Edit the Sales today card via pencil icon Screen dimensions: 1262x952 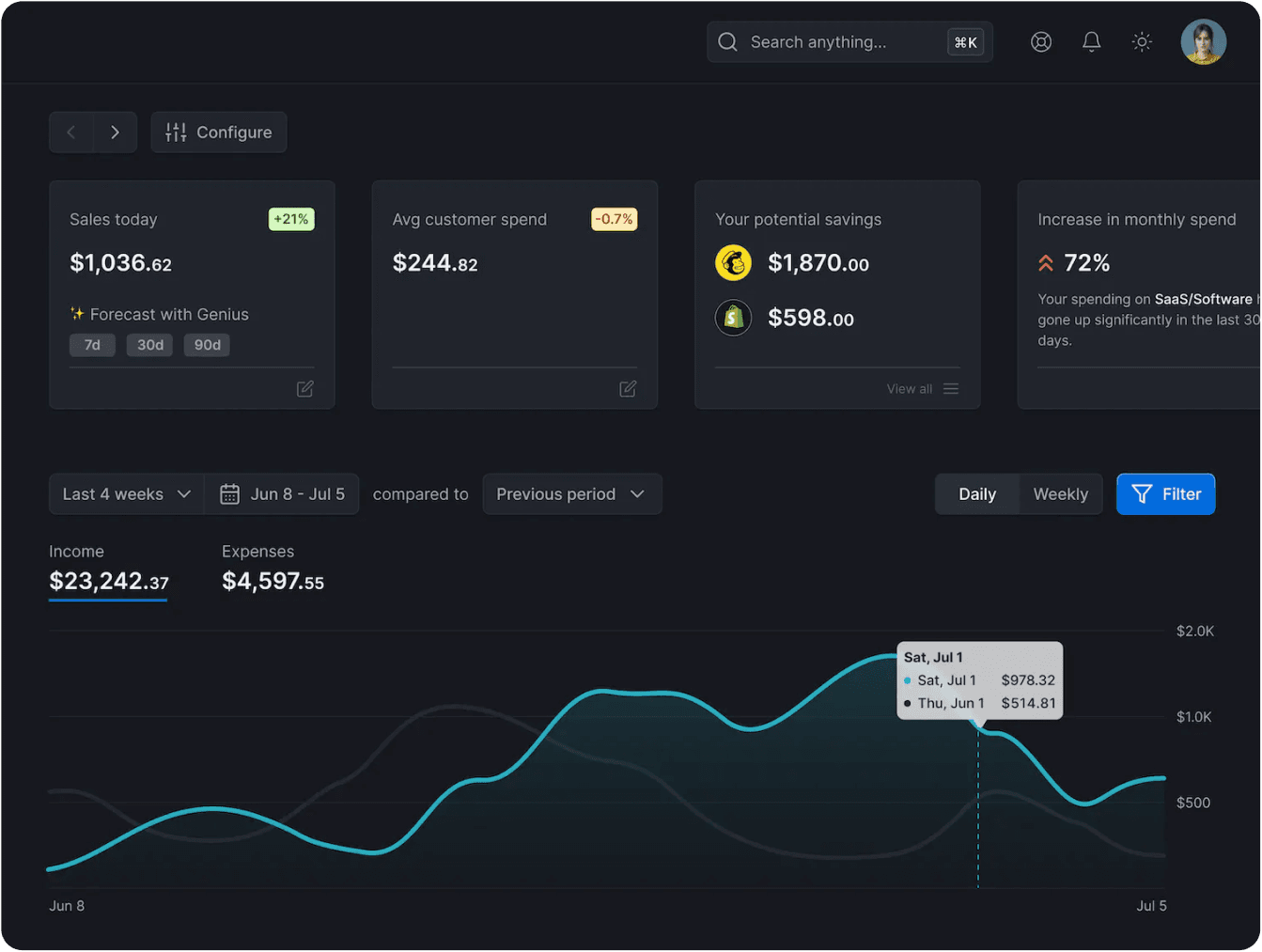pos(304,388)
